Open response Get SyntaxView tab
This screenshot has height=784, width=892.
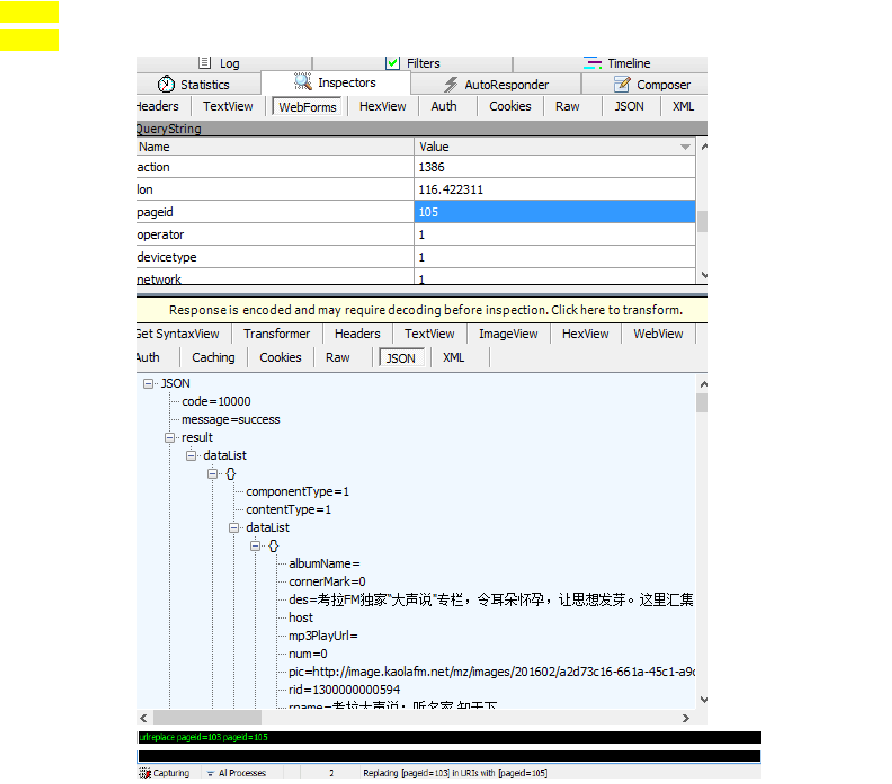point(179,334)
